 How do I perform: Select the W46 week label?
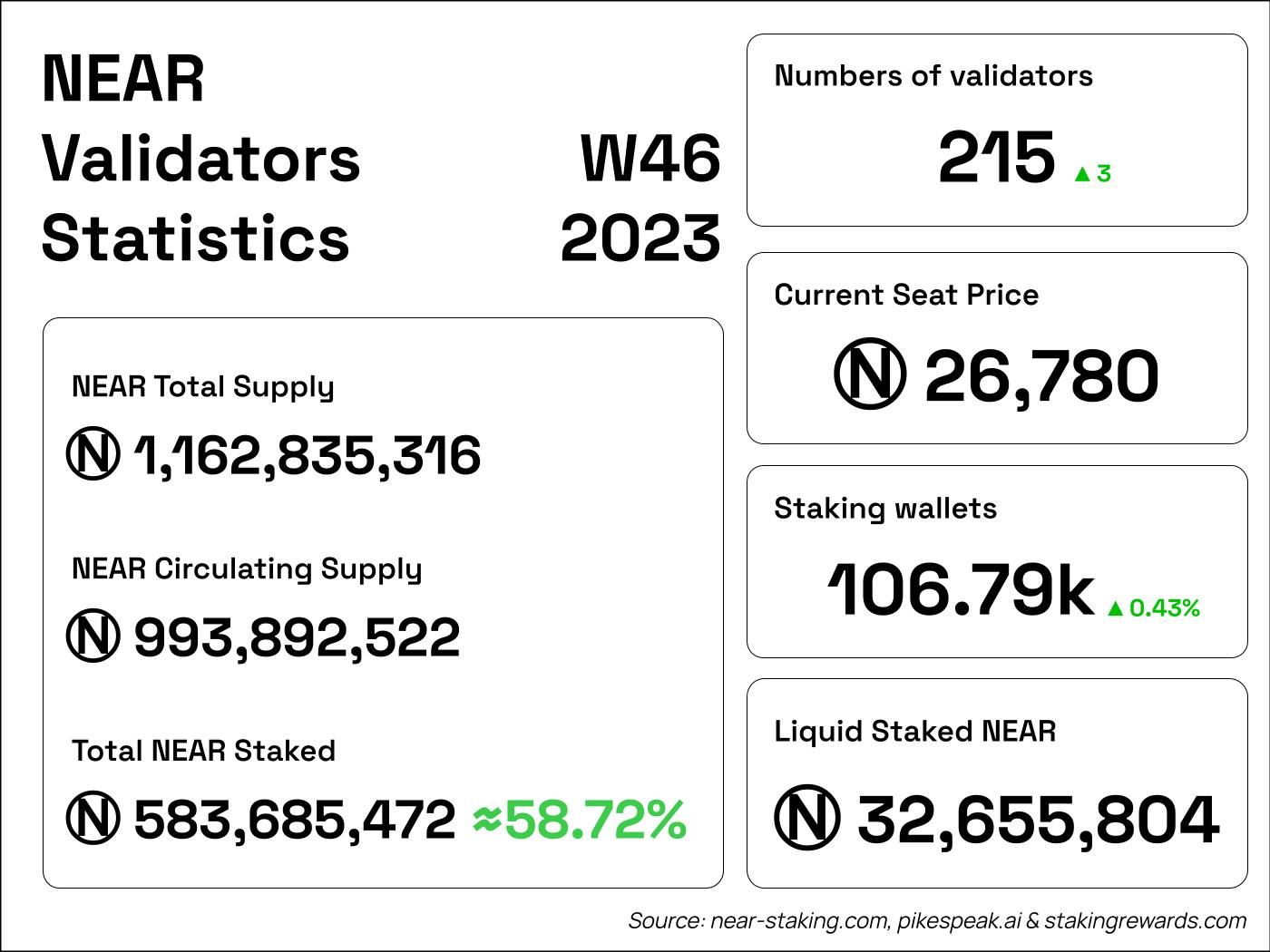650,159
